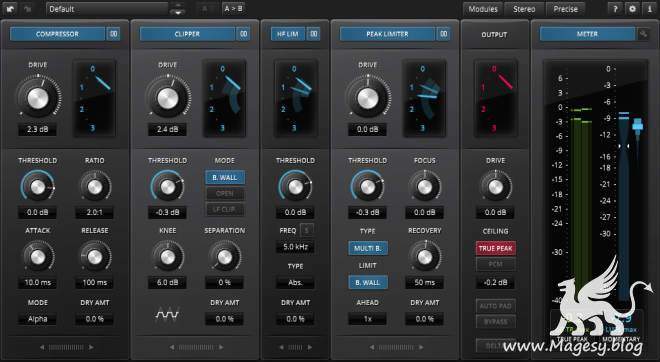
Task: Enable AUTO PAD in the output section
Action: (x=495, y=306)
